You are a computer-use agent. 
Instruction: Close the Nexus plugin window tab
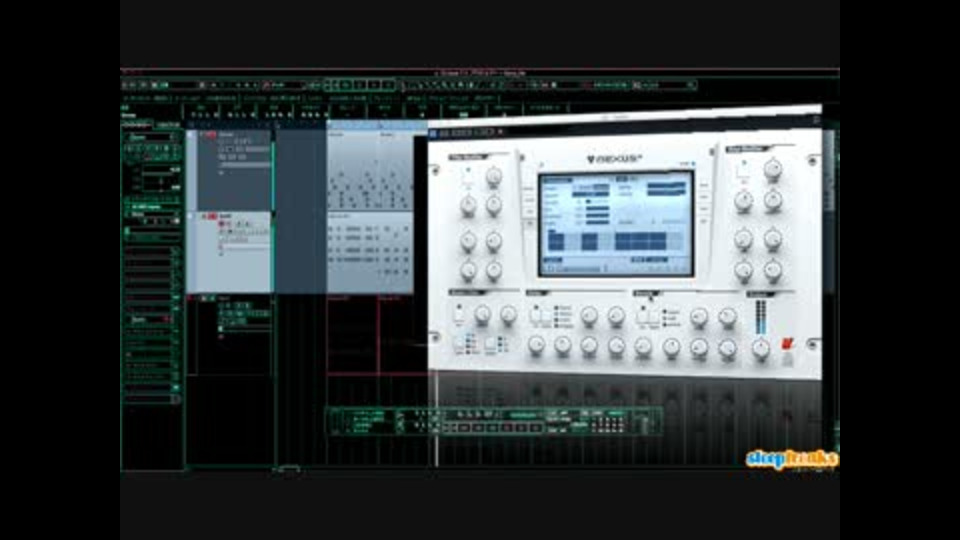[500, 132]
